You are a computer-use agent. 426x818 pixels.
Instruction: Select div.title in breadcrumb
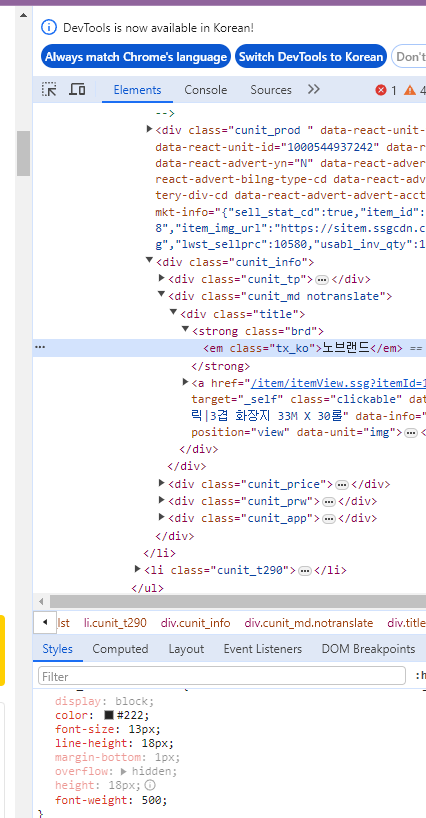[406, 623]
